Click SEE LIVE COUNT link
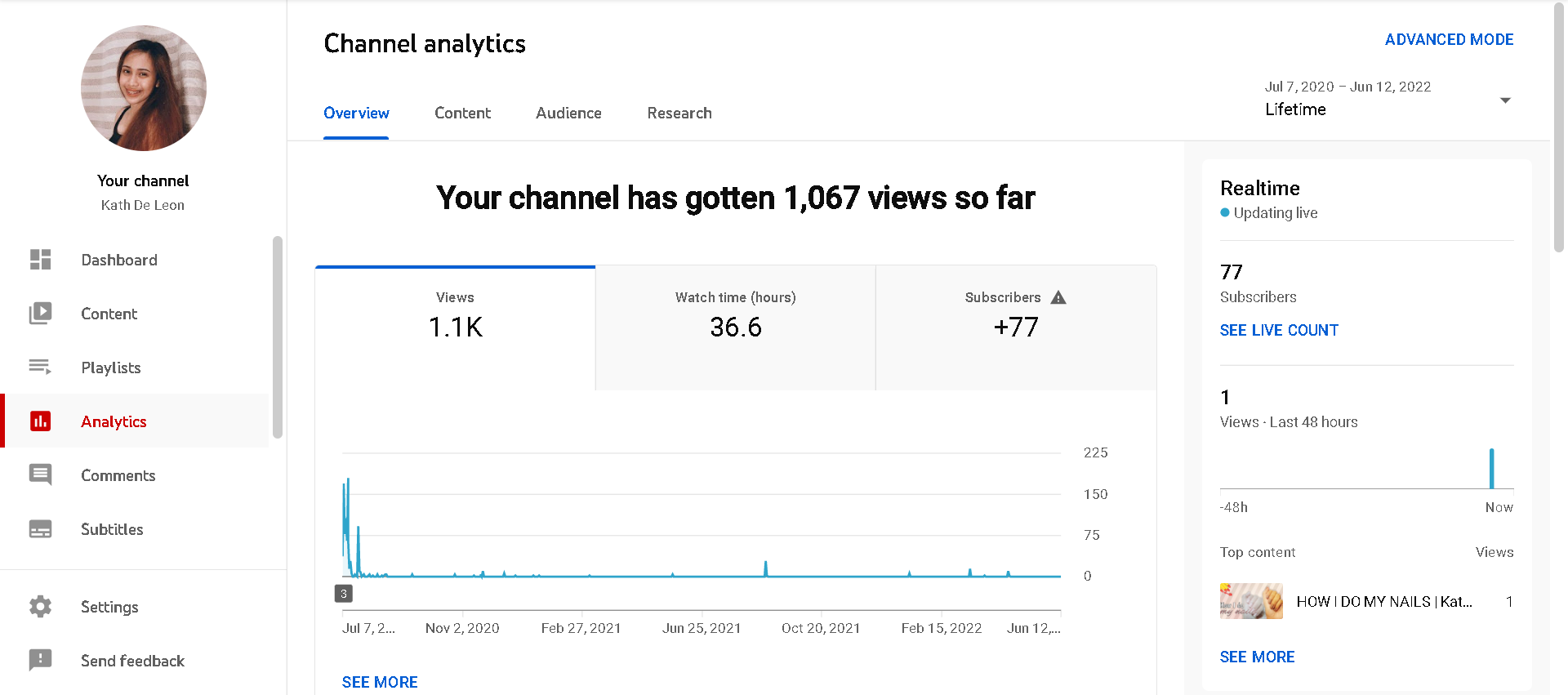This screenshot has width=1568, height=695. click(1279, 330)
